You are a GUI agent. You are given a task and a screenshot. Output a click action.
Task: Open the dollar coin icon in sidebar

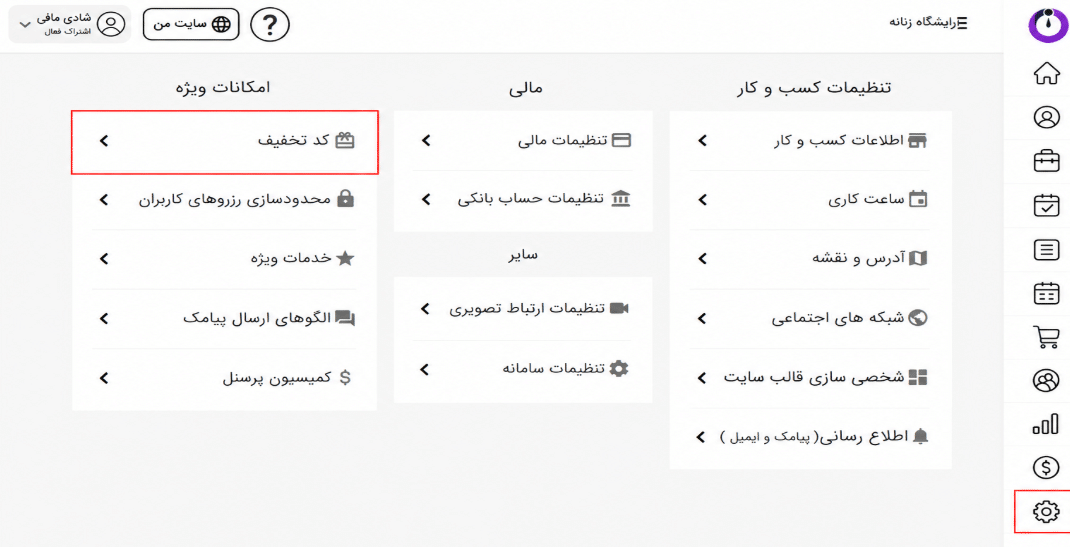coord(1046,468)
